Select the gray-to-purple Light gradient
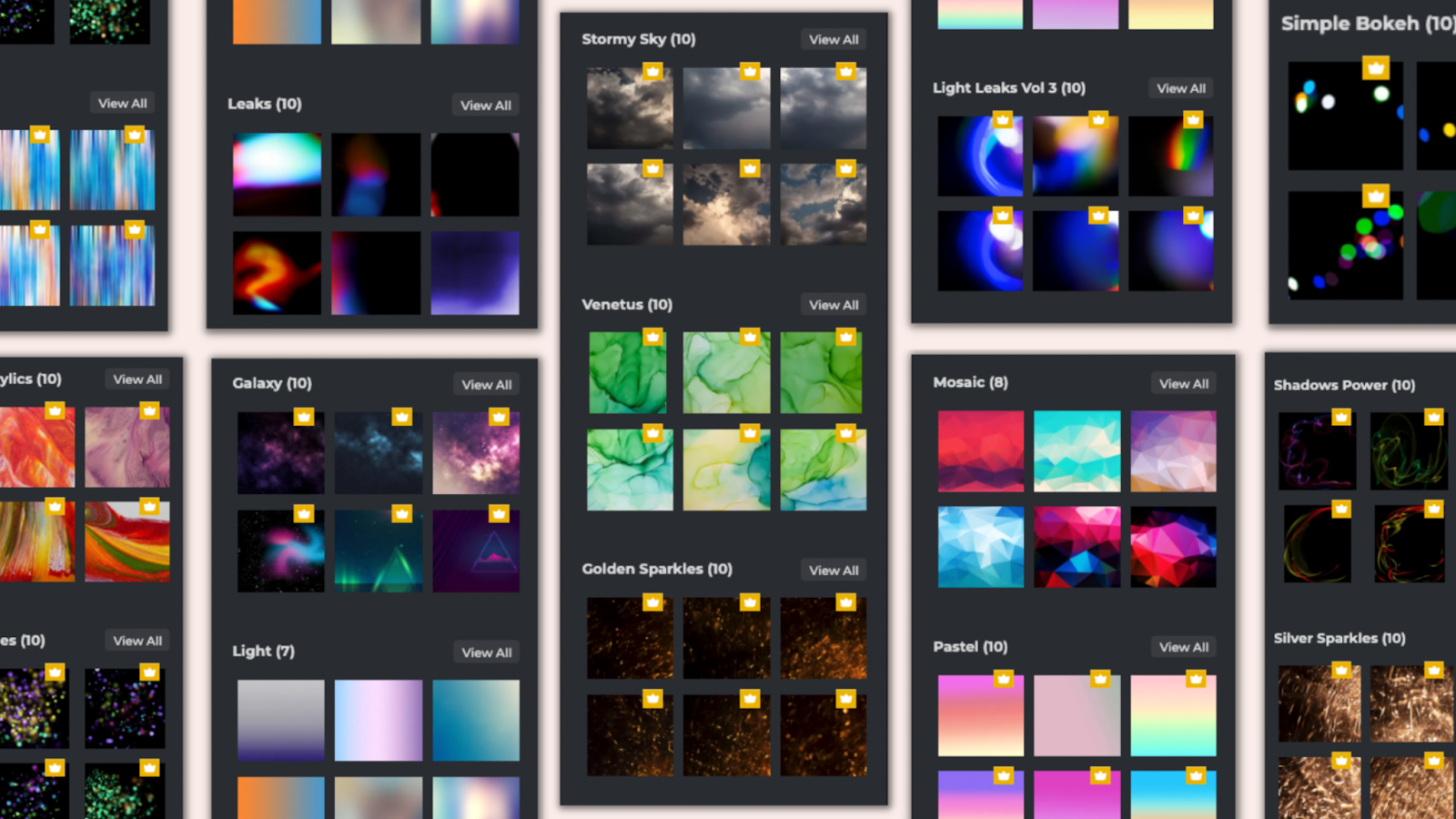Viewport: 1456px width, 819px height. (x=280, y=720)
